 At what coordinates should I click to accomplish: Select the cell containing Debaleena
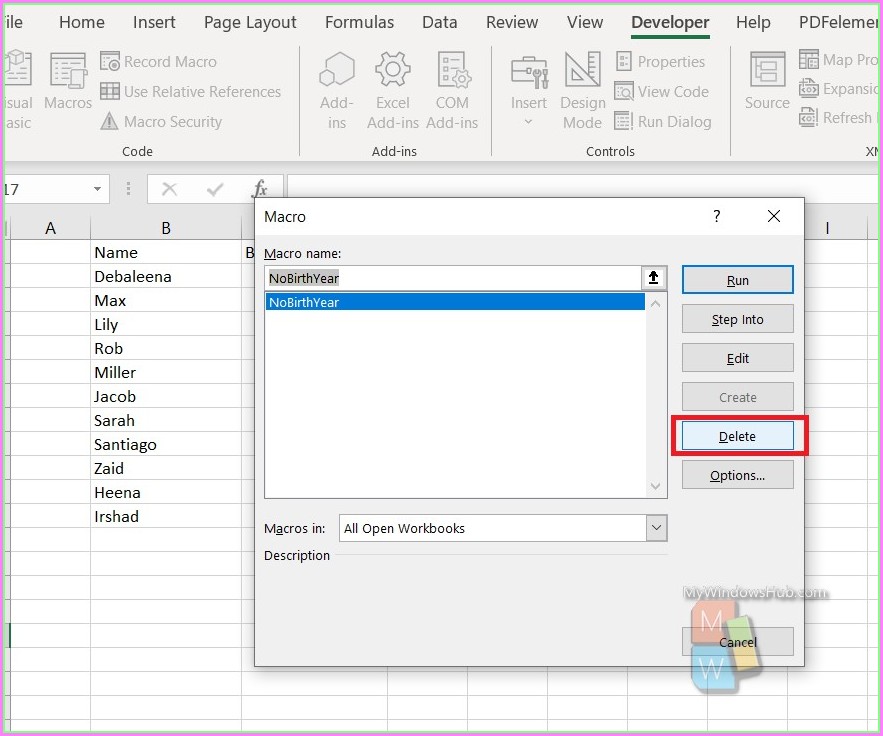coord(166,276)
